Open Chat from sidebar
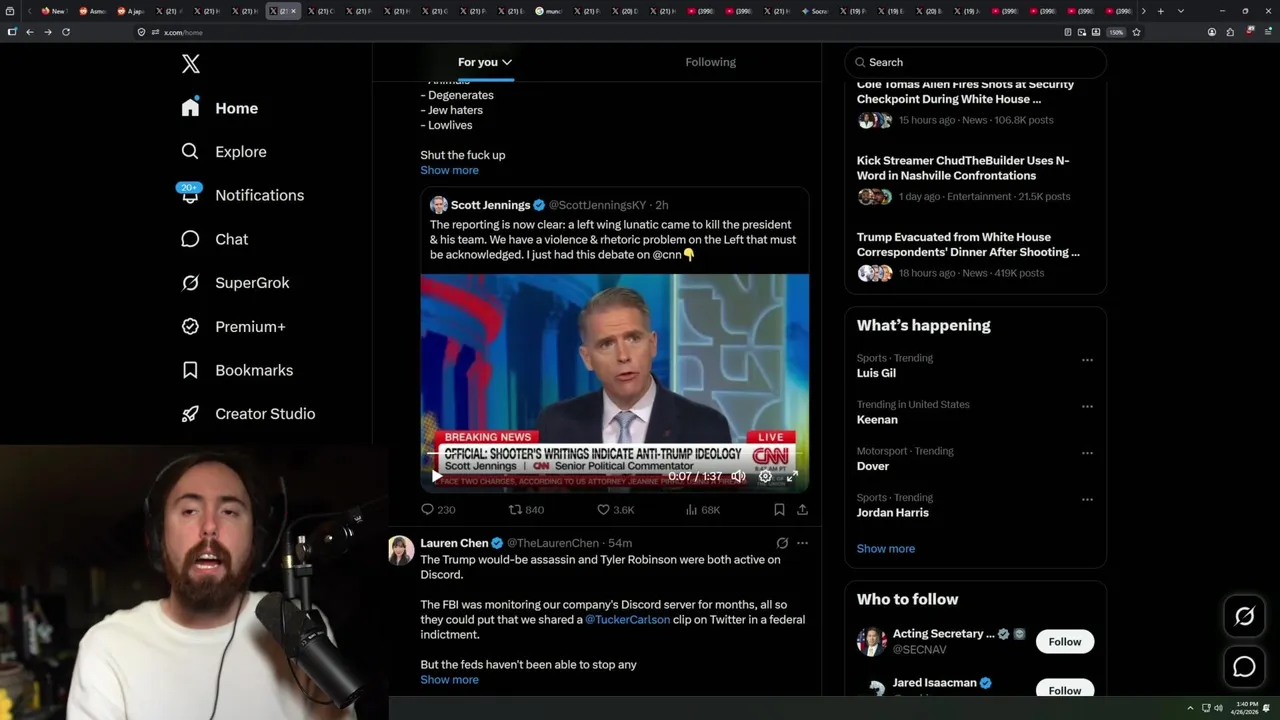Screen dimensions: 1280x720 (215, 239)
